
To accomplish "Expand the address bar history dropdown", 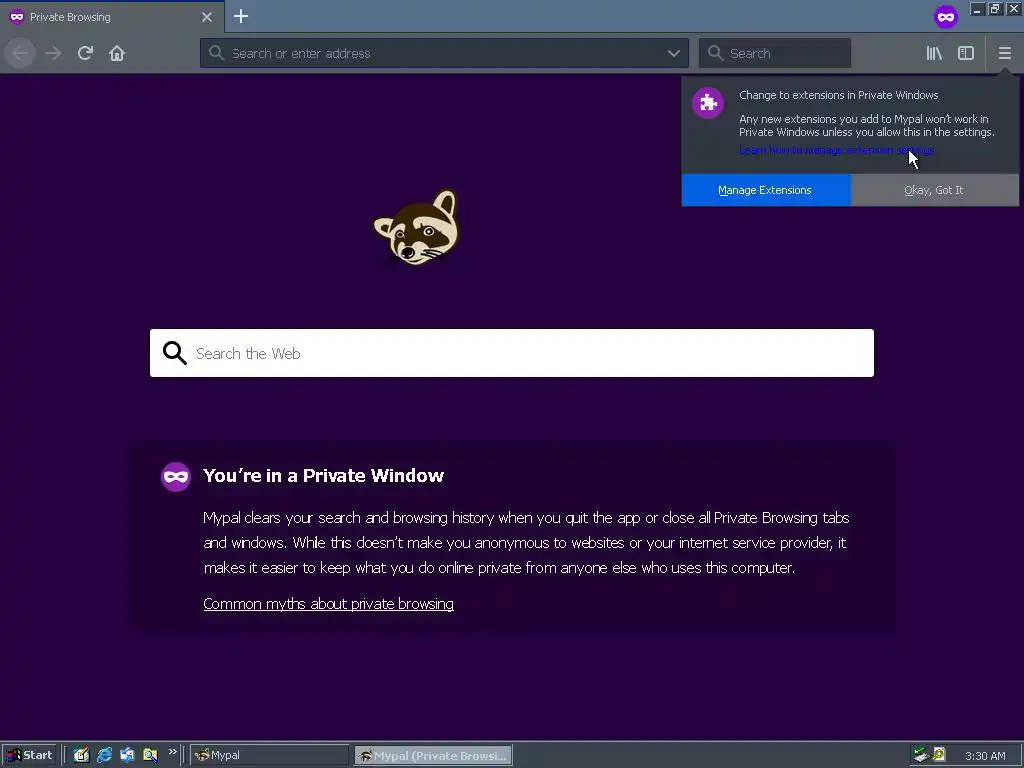I will pyautogui.click(x=674, y=53).
